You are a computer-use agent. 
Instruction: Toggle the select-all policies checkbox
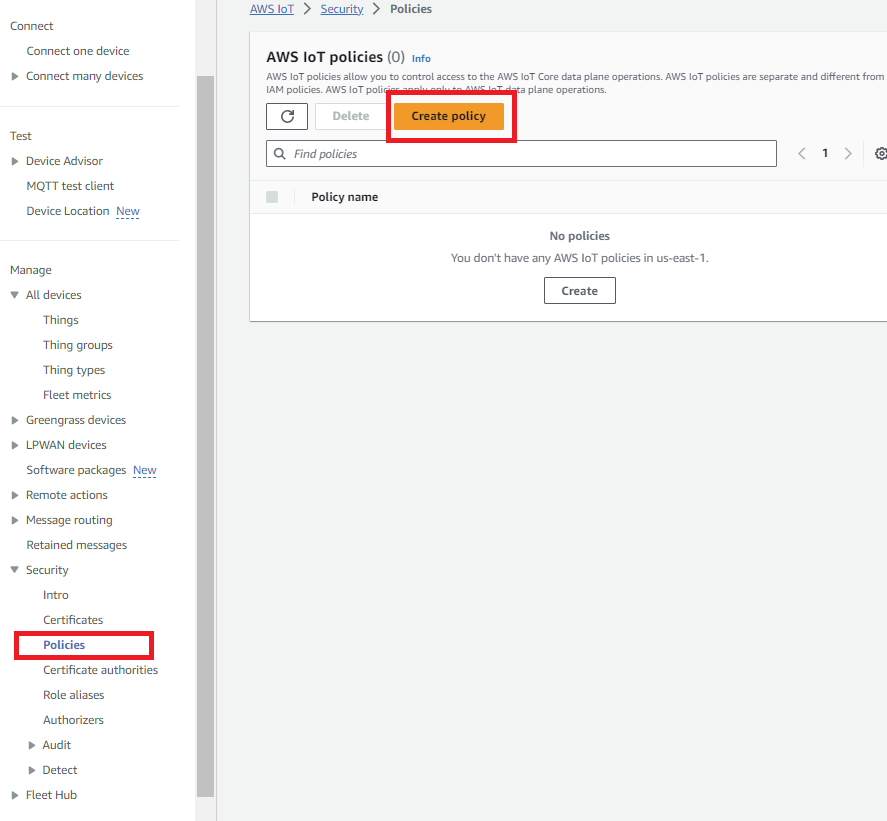click(x=272, y=197)
